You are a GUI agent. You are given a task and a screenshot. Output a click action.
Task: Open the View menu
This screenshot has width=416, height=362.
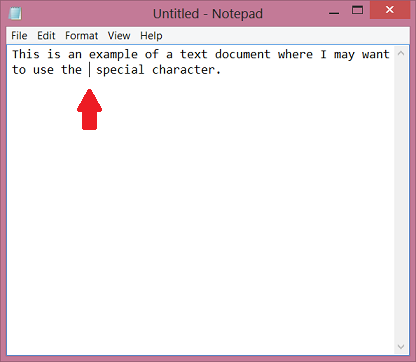tap(119, 36)
